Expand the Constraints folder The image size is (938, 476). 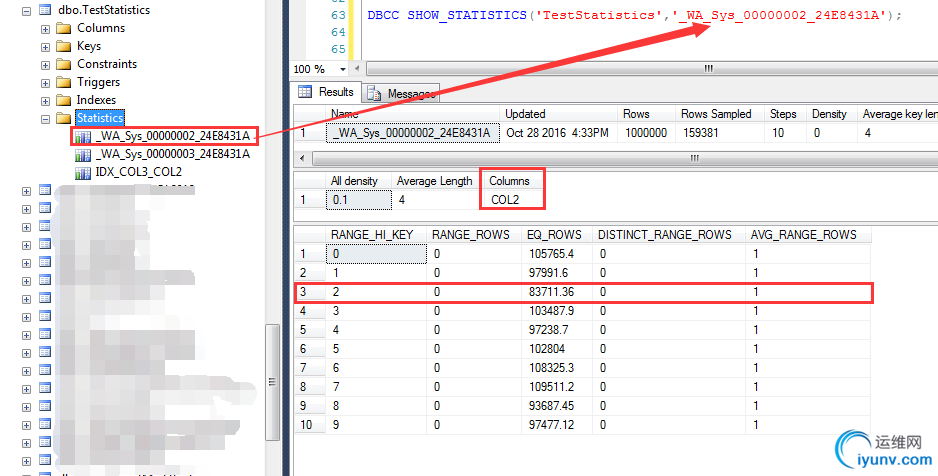45,65
